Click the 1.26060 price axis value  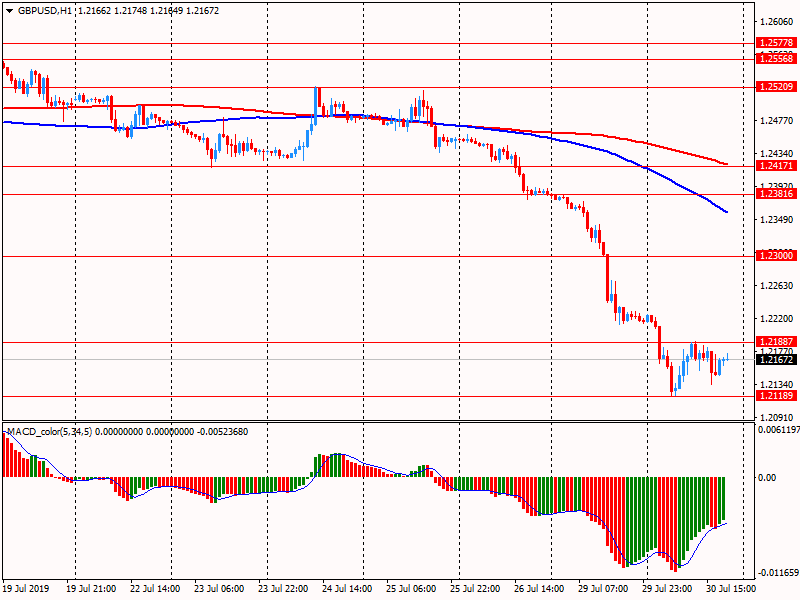[x=777, y=22]
